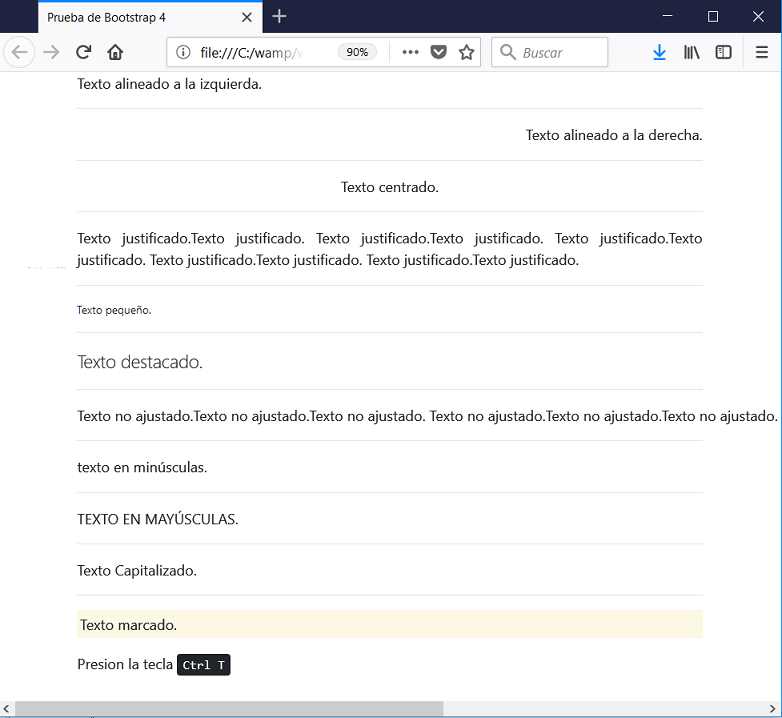Open the Firefox home page

click(115, 52)
